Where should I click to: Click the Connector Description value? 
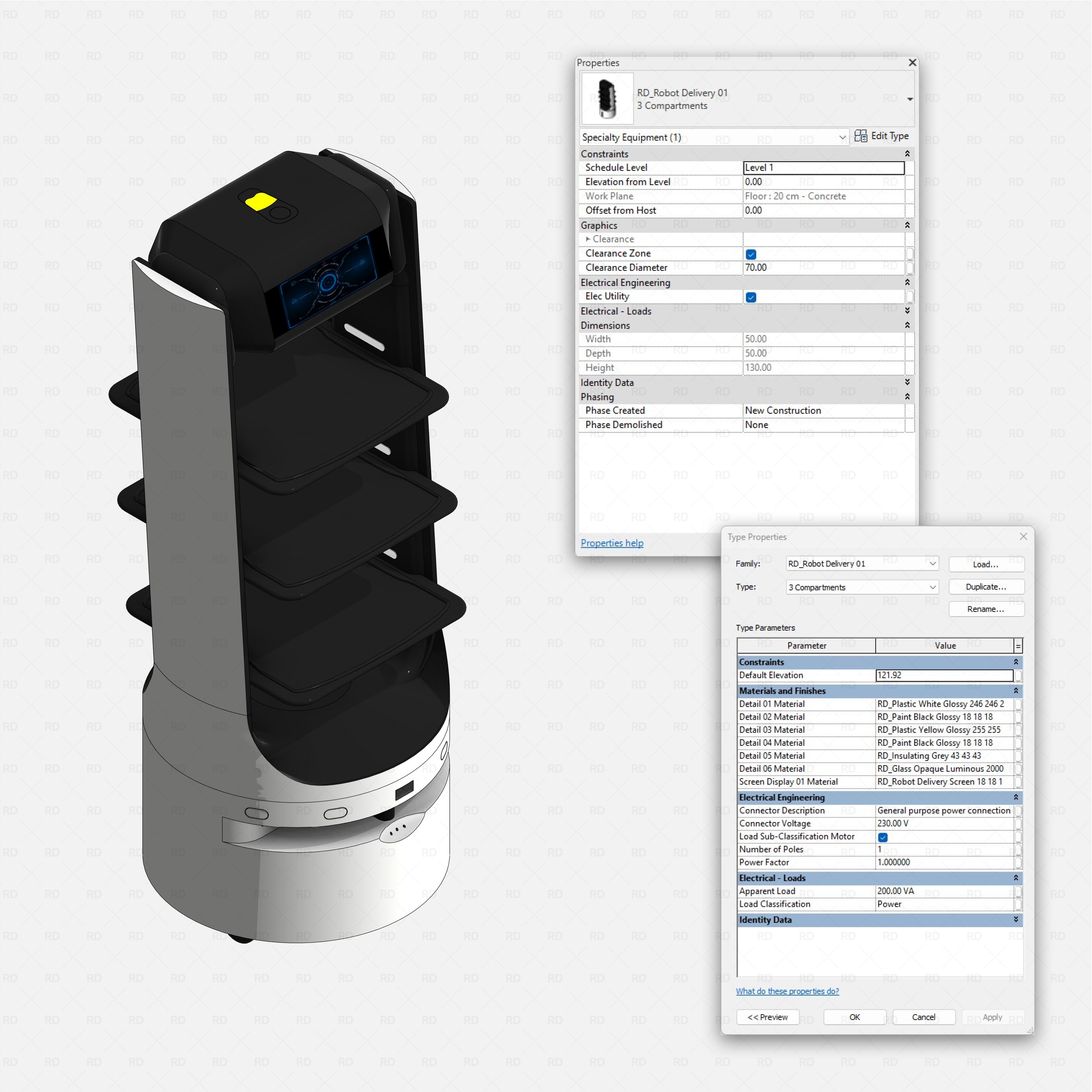click(944, 811)
